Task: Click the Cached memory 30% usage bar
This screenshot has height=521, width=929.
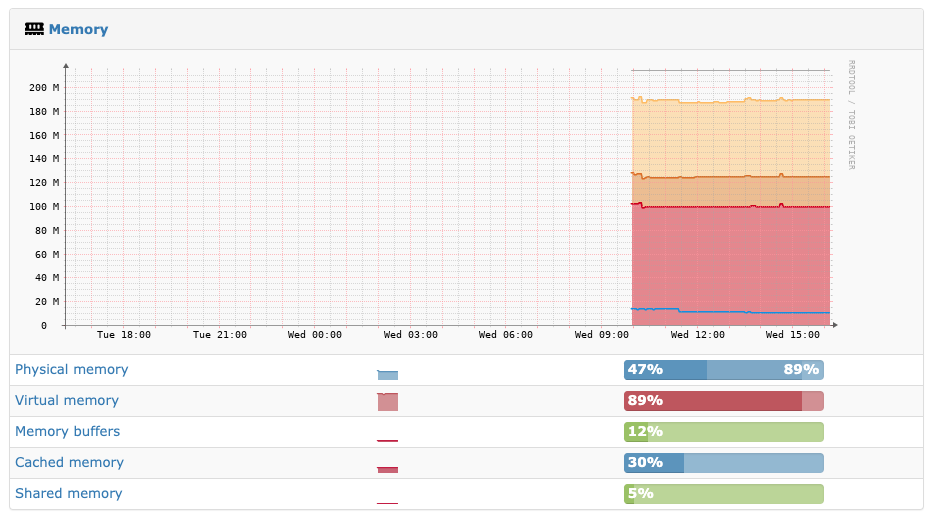Action: click(x=723, y=462)
